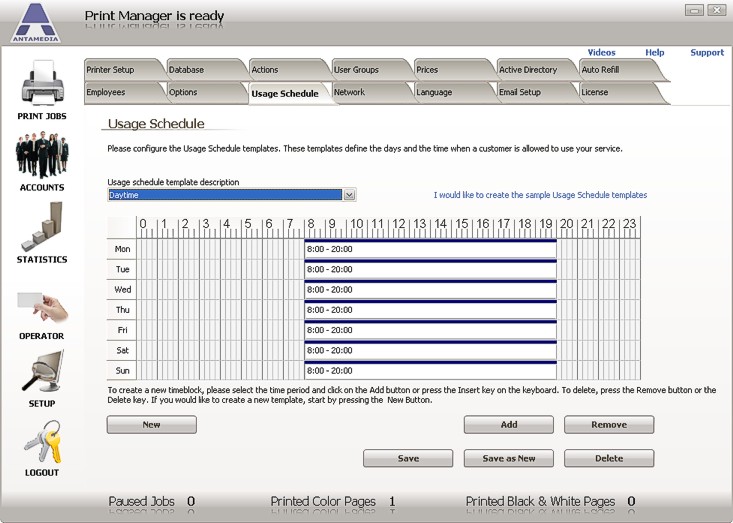Click the New button
This screenshot has height=523, width=733.
[x=151, y=424]
